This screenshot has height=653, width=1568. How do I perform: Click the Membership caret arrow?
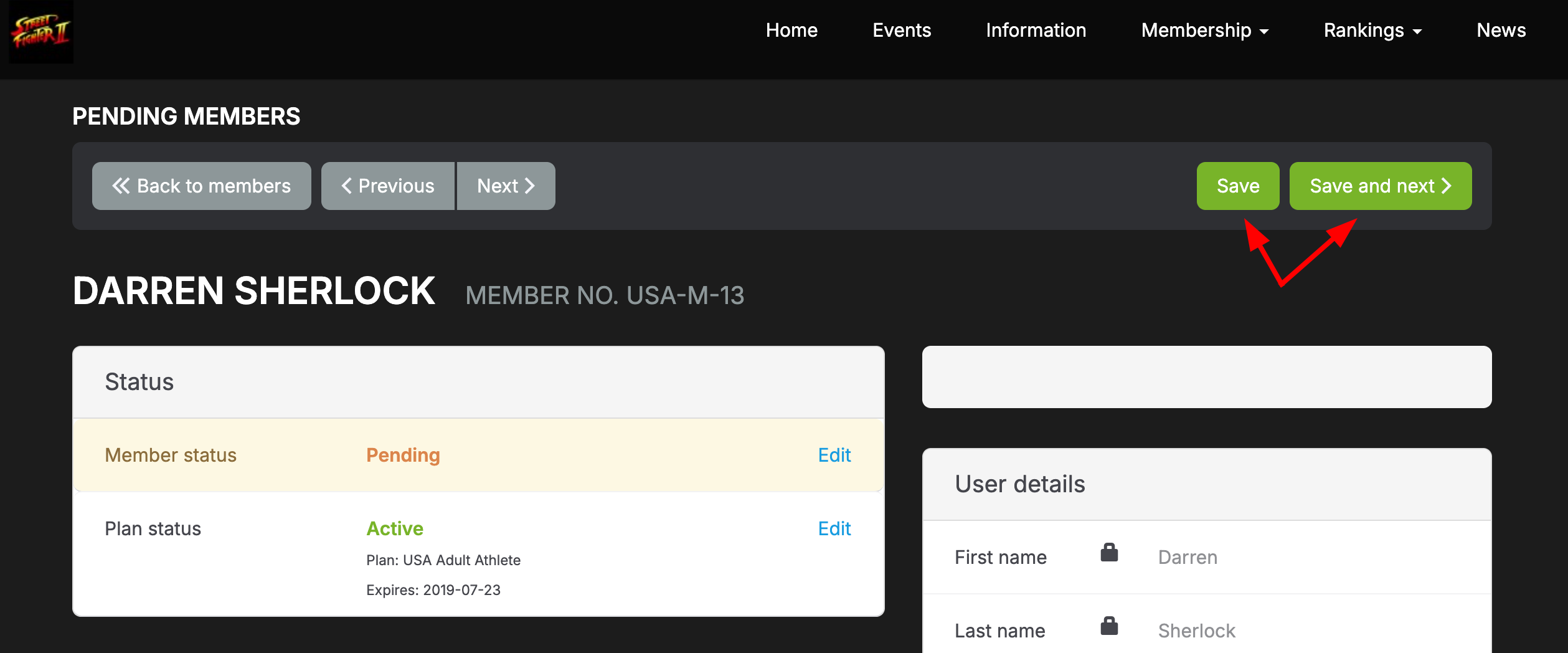(1264, 32)
